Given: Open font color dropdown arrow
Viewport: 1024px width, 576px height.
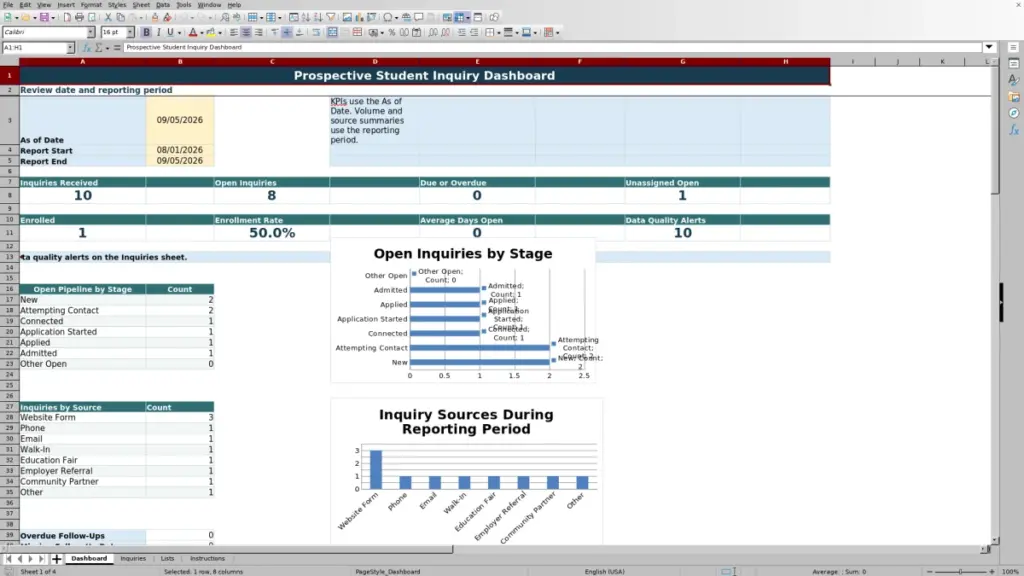Looking at the screenshot, I should click(201, 32).
